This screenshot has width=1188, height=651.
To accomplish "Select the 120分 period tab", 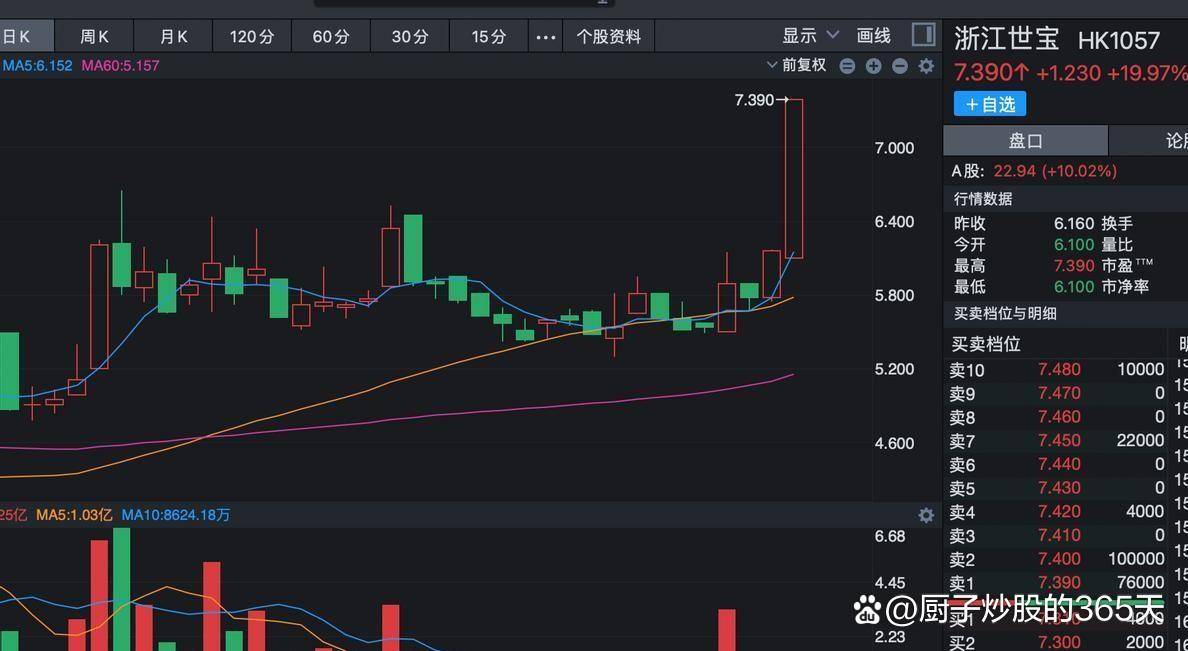I will point(251,37).
